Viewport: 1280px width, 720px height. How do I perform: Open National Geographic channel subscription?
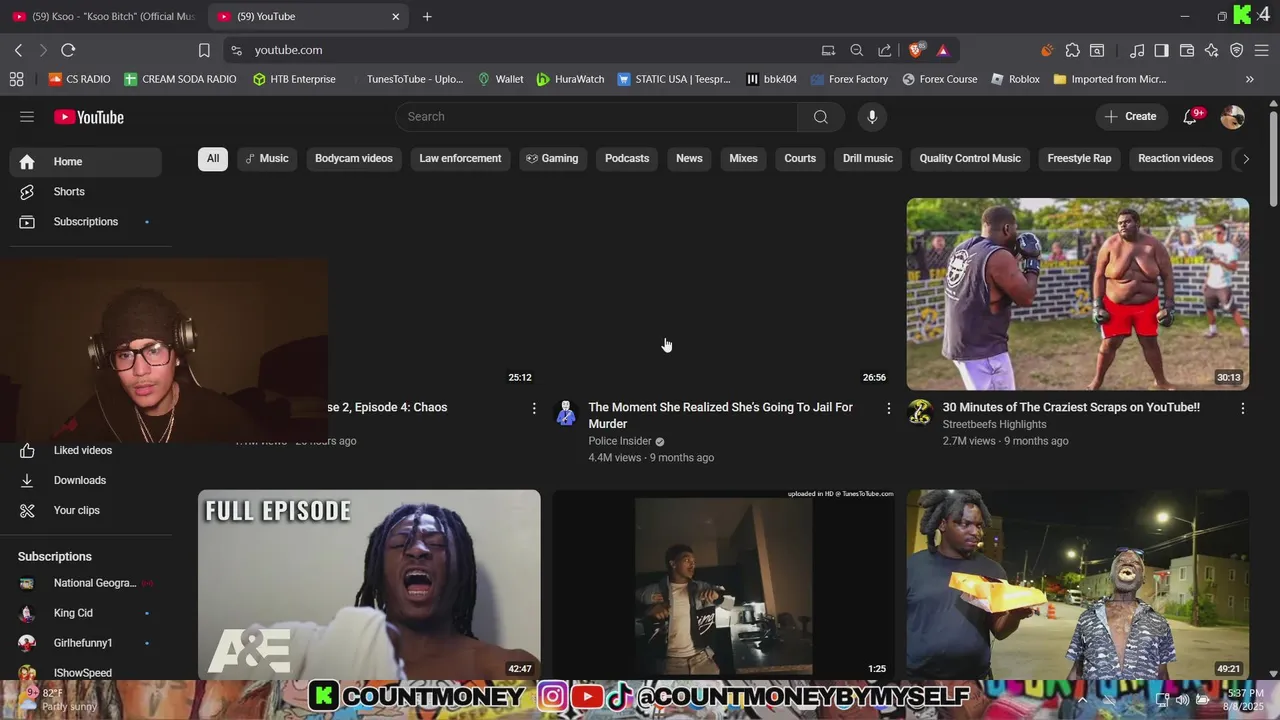click(x=86, y=584)
